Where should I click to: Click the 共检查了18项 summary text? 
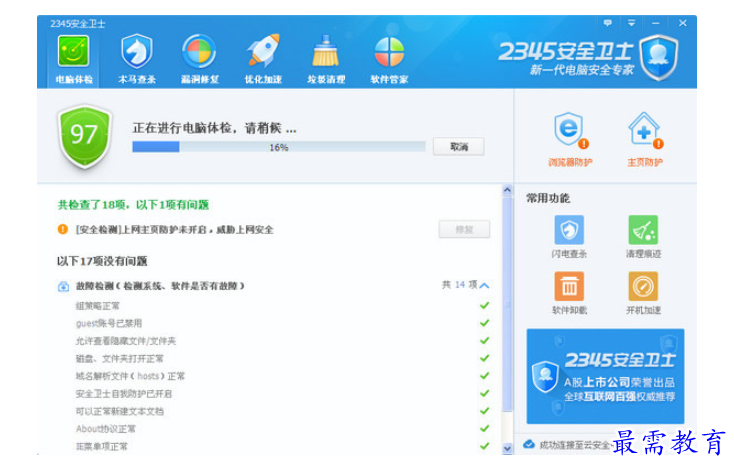coord(133,204)
